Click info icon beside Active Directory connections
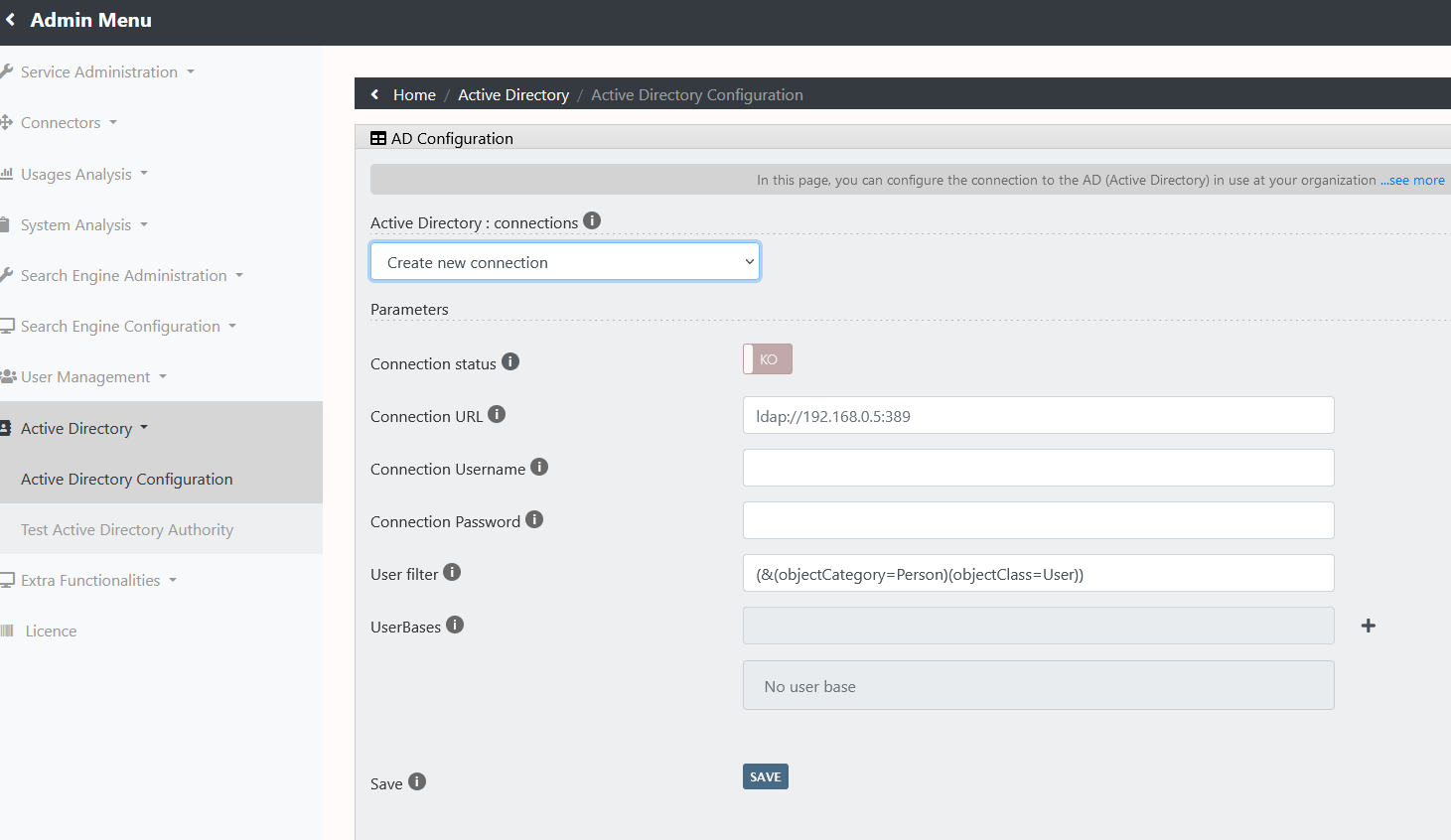This screenshot has width=1451, height=840. tap(592, 221)
